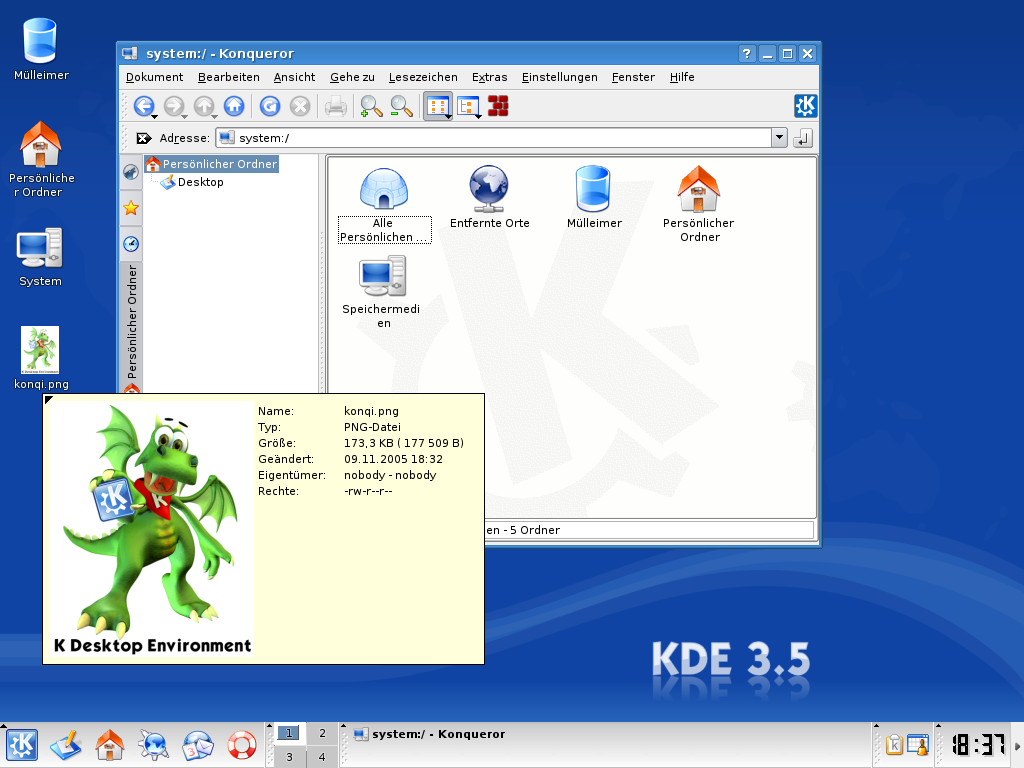Image resolution: width=1024 pixels, height=768 pixels.
Task: Open the Gehe zu menu
Action: tap(352, 77)
